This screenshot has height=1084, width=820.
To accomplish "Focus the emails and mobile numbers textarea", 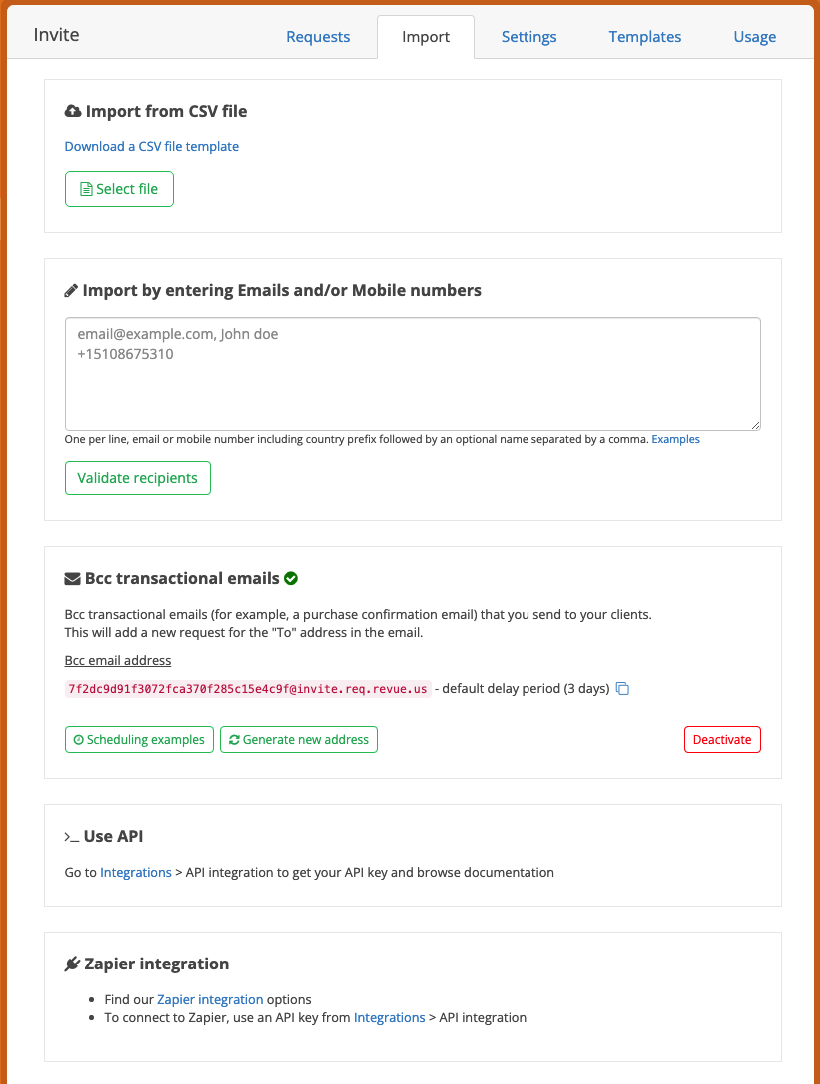I will pos(413,374).
